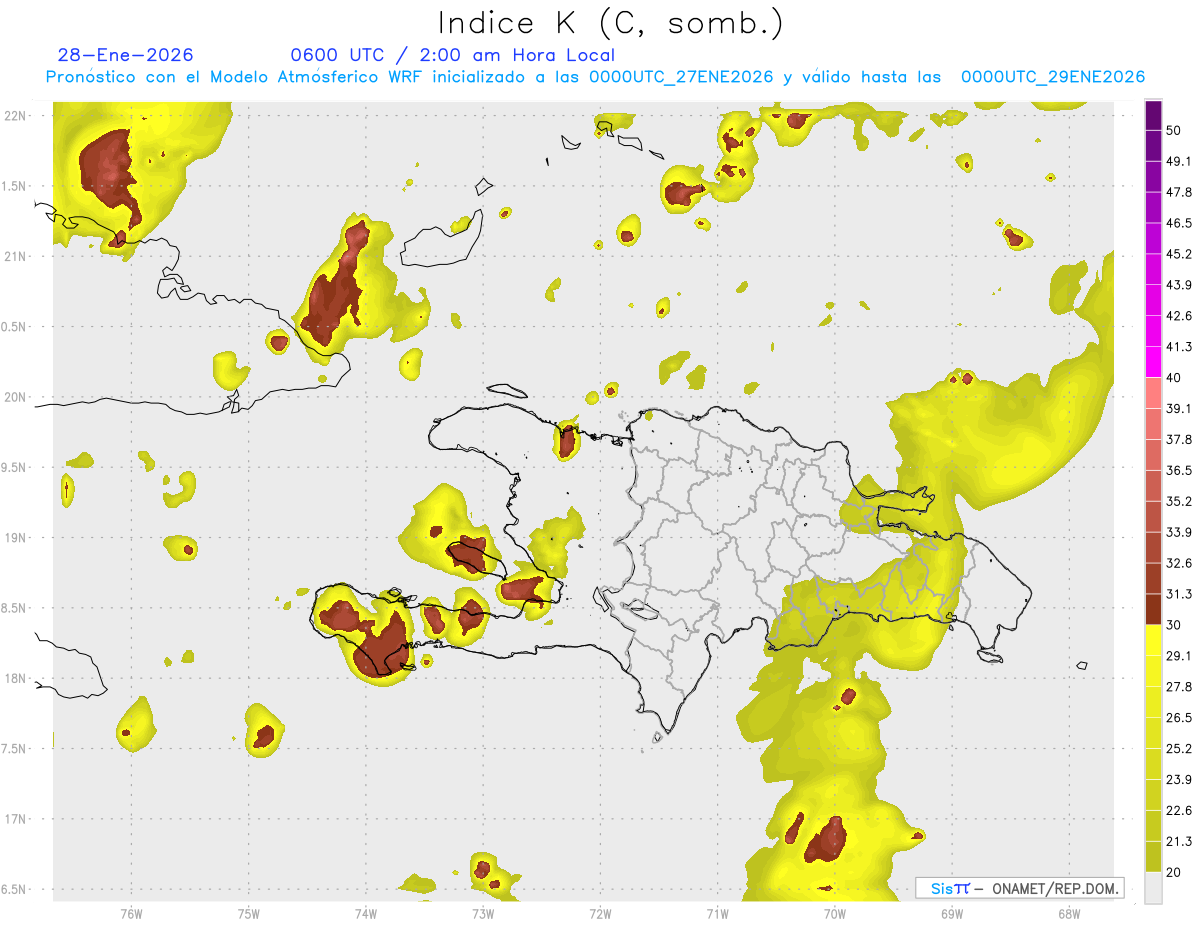
Task: Click the "18N" latitude axis label
Action: [x=14, y=678]
